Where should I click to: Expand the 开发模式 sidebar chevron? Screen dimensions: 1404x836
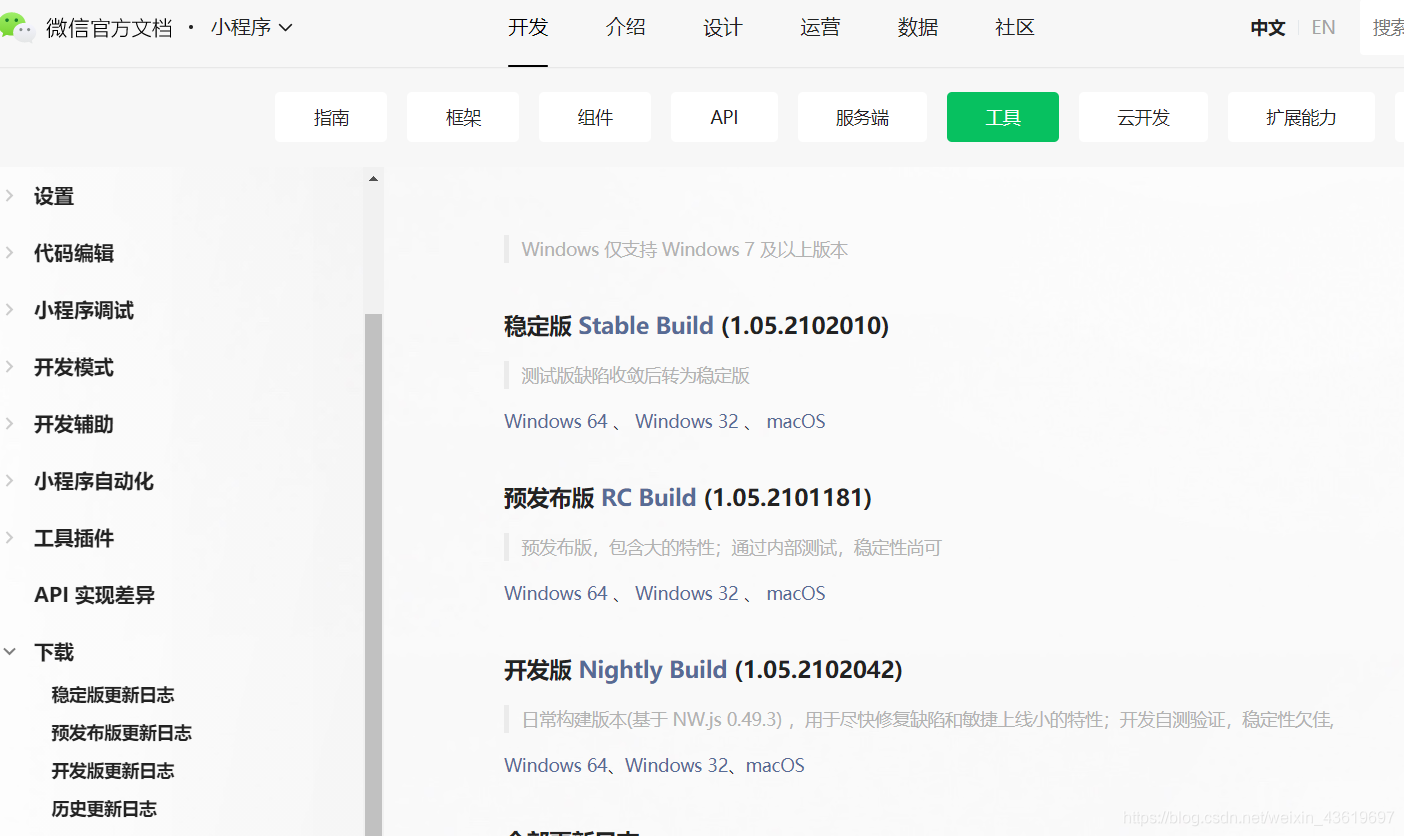10,367
